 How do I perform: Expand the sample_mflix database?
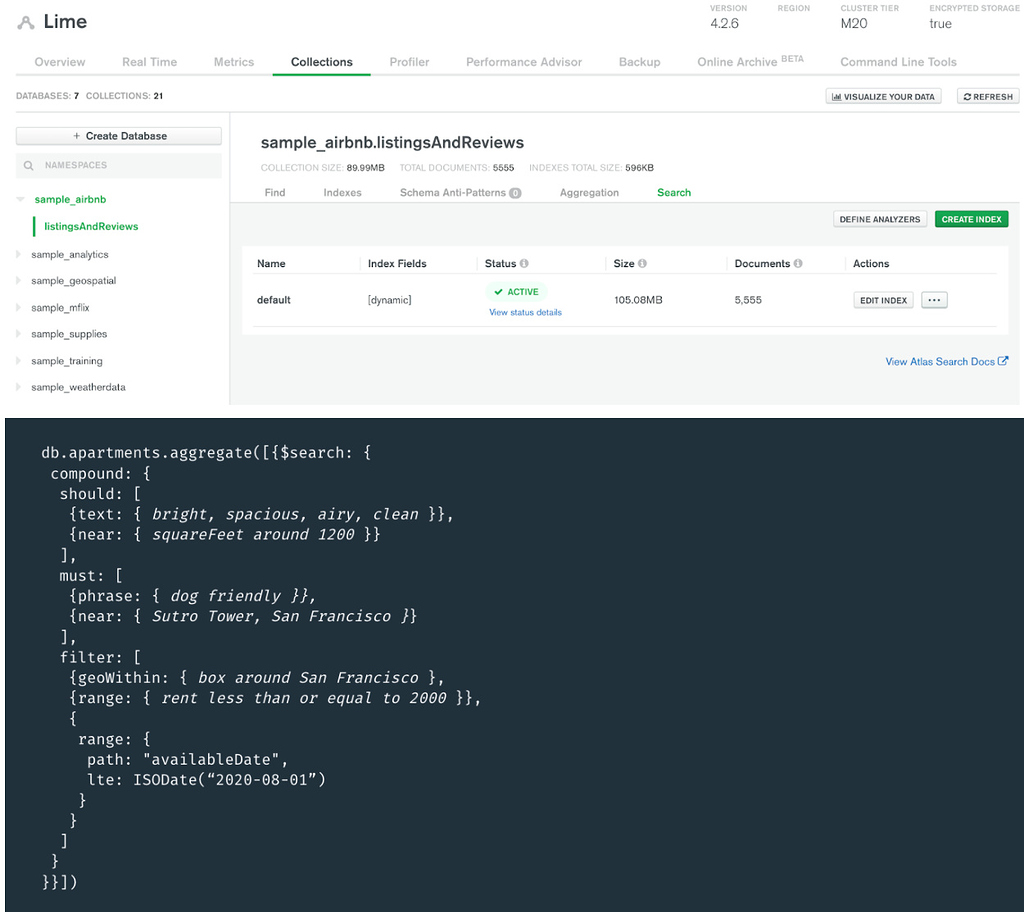pos(18,308)
